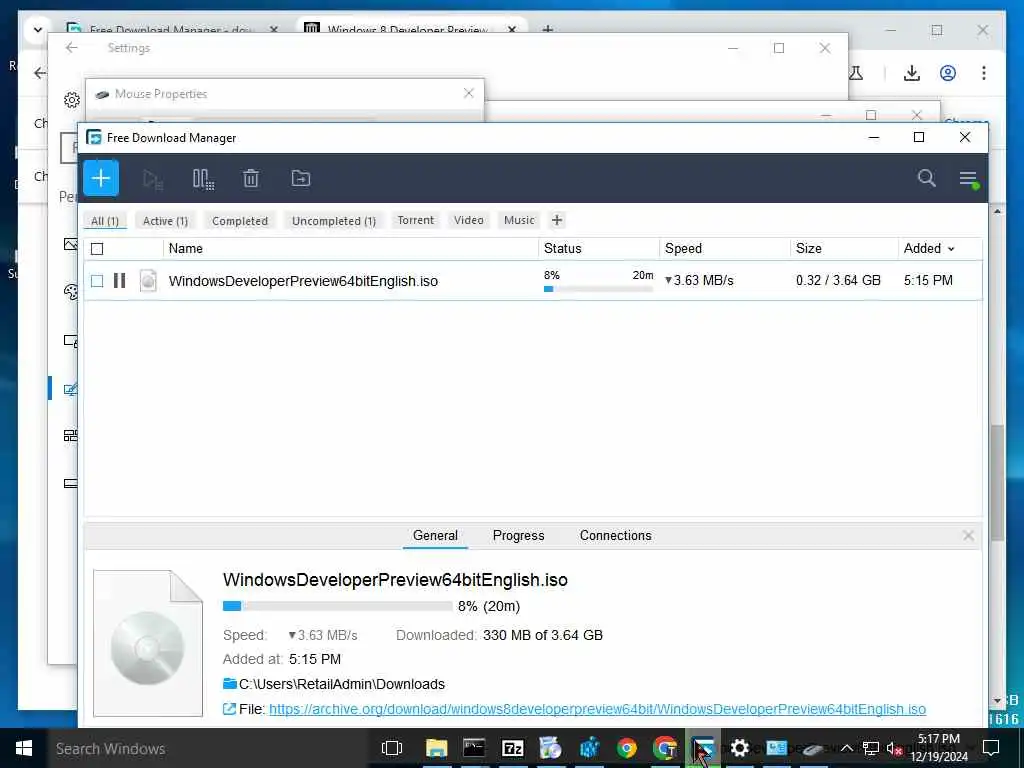This screenshot has width=1024, height=768.
Task: Click the move to folder toolbar icon
Action: pos(300,178)
